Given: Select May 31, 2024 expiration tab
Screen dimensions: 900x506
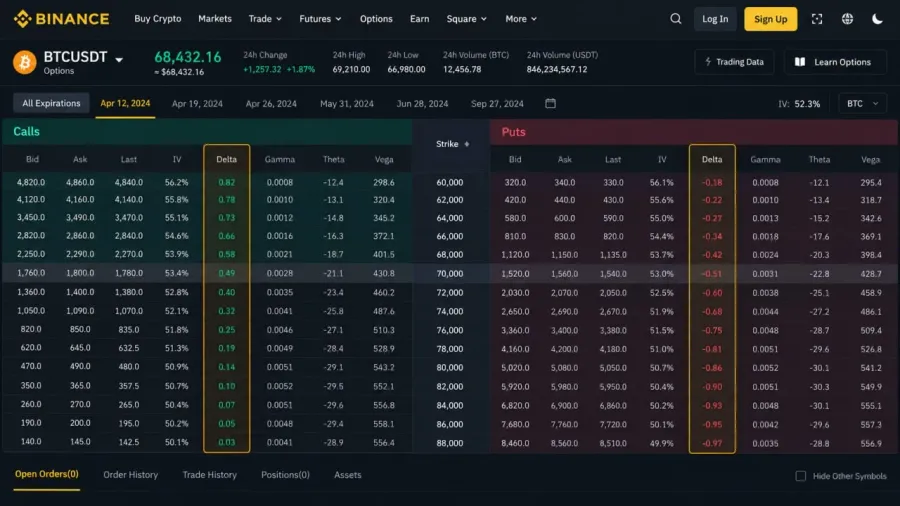Looking at the screenshot, I should point(347,104).
